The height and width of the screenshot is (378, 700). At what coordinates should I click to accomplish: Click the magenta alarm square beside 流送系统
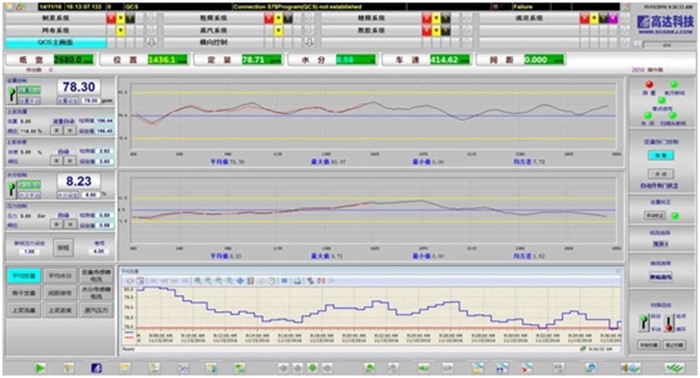tap(613, 18)
